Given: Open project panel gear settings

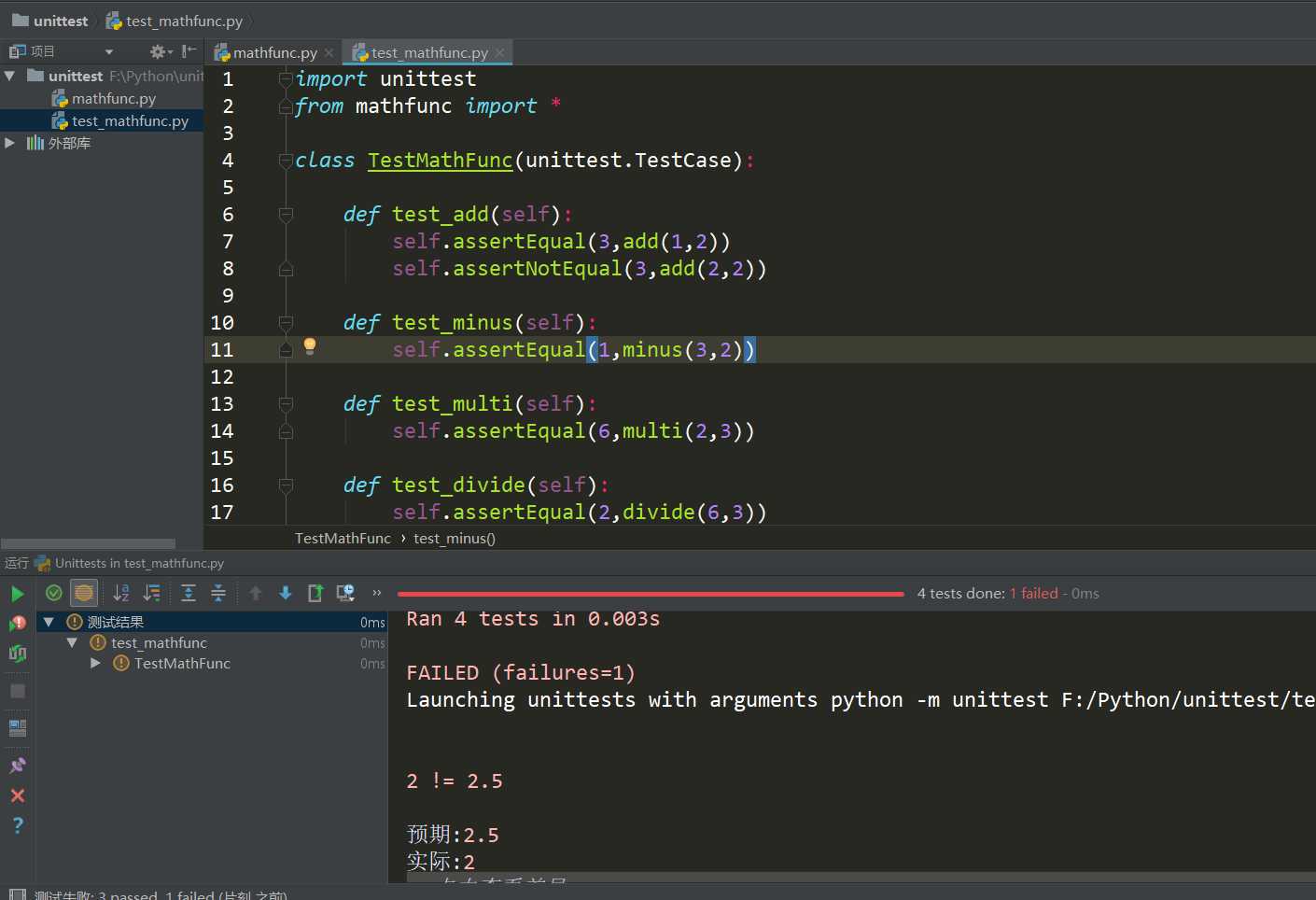Looking at the screenshot, I should (161, 52).
